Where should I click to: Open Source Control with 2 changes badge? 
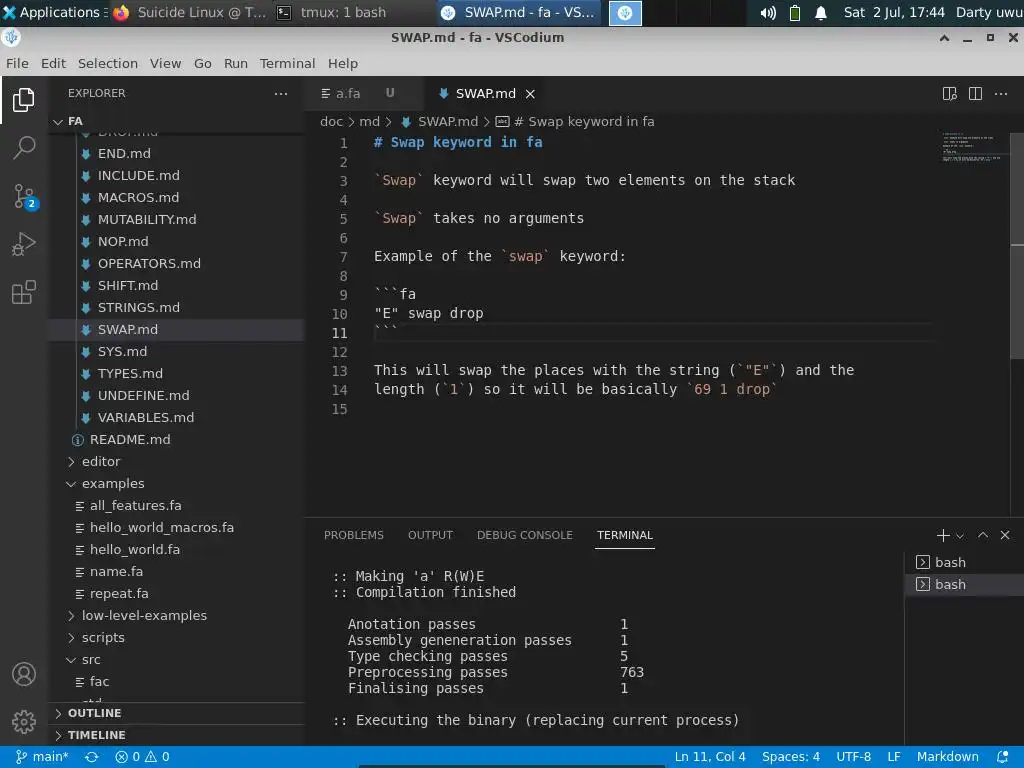[25, 197]
